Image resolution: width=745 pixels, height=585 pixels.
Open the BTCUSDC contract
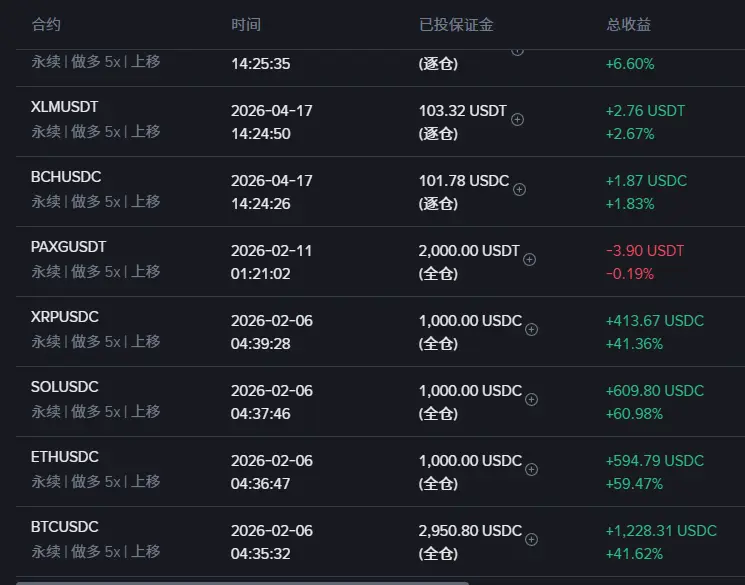[x=65, y=527]
